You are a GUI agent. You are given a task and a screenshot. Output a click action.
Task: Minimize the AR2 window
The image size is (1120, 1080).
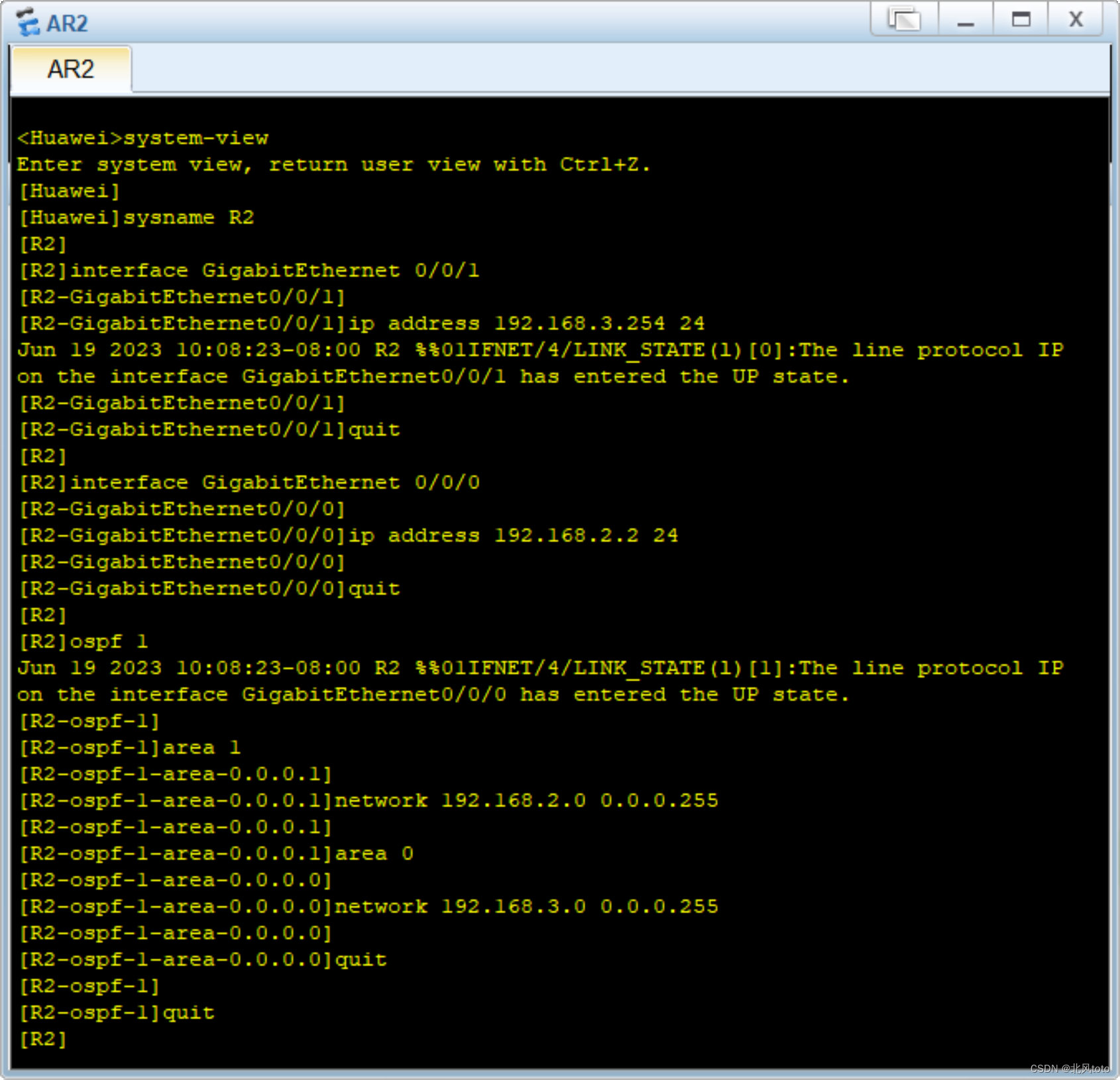tap(966, 19)
